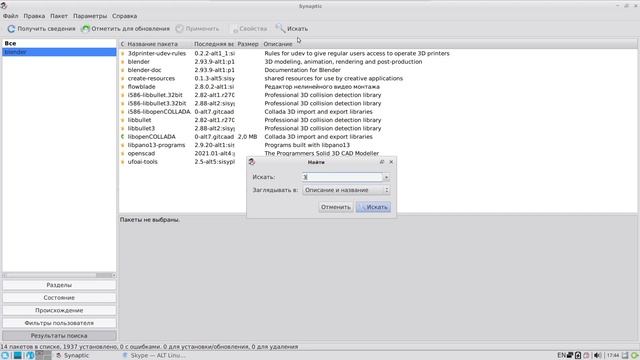
Task: Click the Искать text input field
Action: [342, 177]
